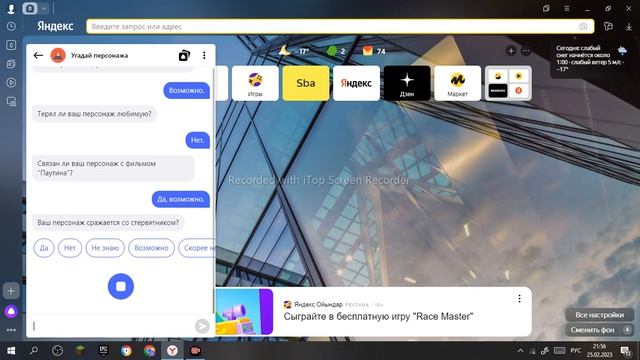The image size is (640, 360).
Task: Open the sidebar tabs counter icon
Action: point(11,45)
